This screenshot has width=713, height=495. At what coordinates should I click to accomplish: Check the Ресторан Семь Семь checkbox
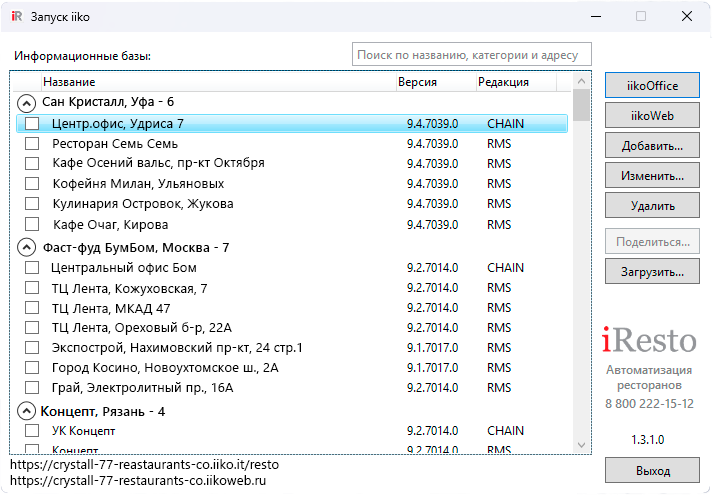coord(32,143)
